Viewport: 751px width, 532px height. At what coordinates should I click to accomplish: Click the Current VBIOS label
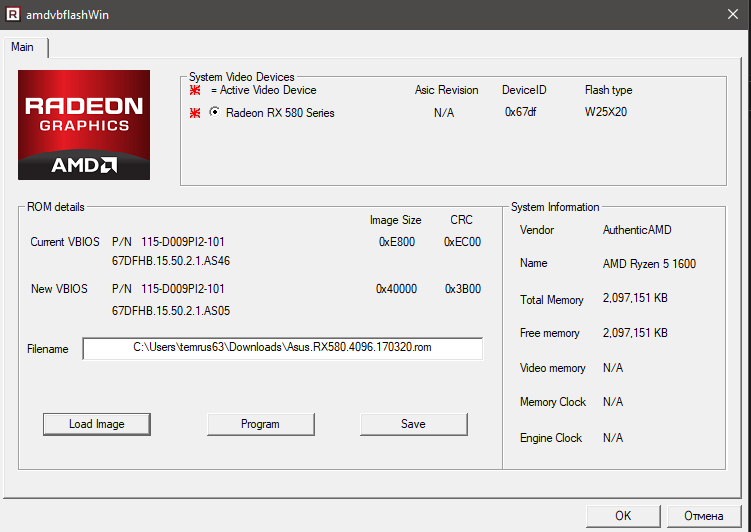pos(65,242)
